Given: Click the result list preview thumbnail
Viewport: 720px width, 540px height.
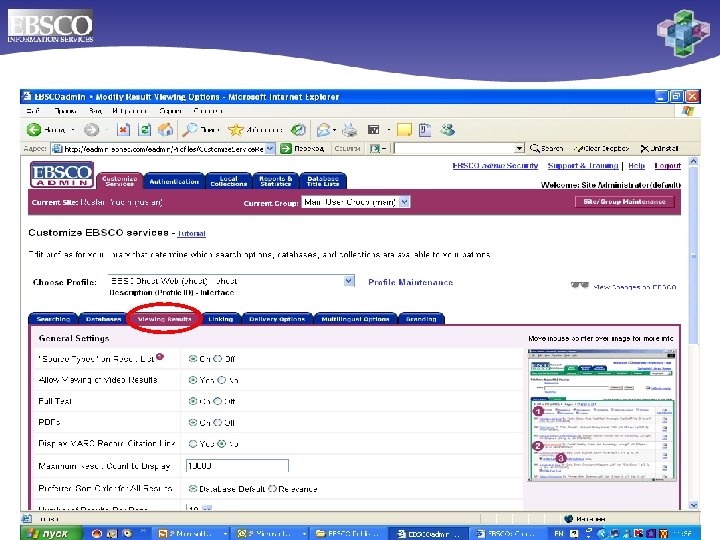Looking at the screenshot, I should tap(602, 415).
